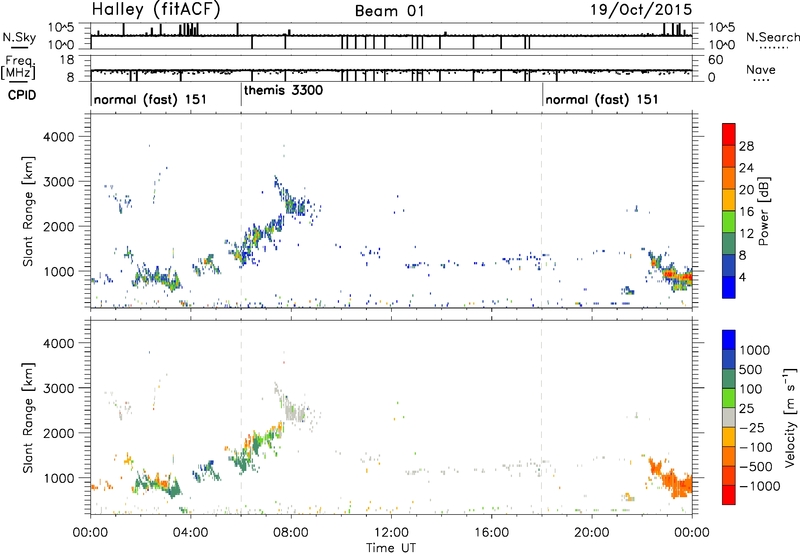Image resolution: width=800 pixels, height=554 pixels.
Task: Click the "100" tick on Velocity colorbar
Action: click(751, 389)
